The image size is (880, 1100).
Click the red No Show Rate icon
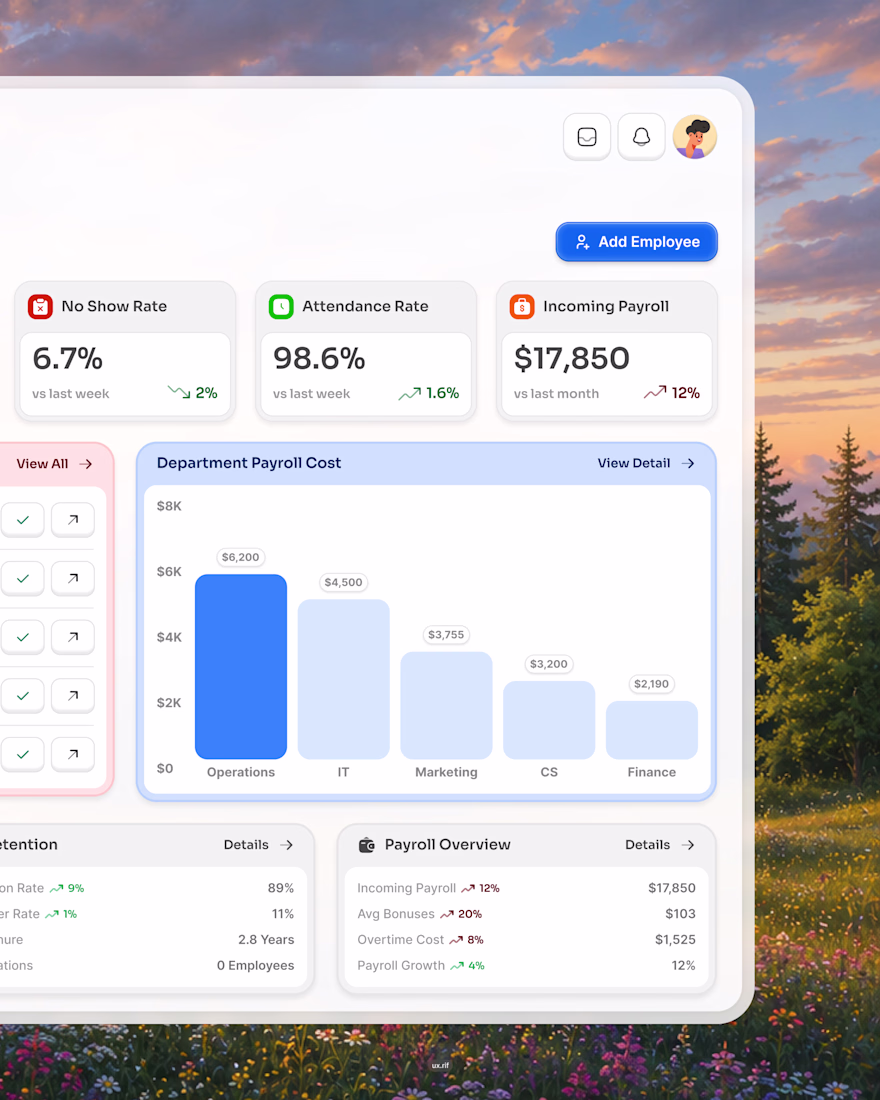(40, 307)
